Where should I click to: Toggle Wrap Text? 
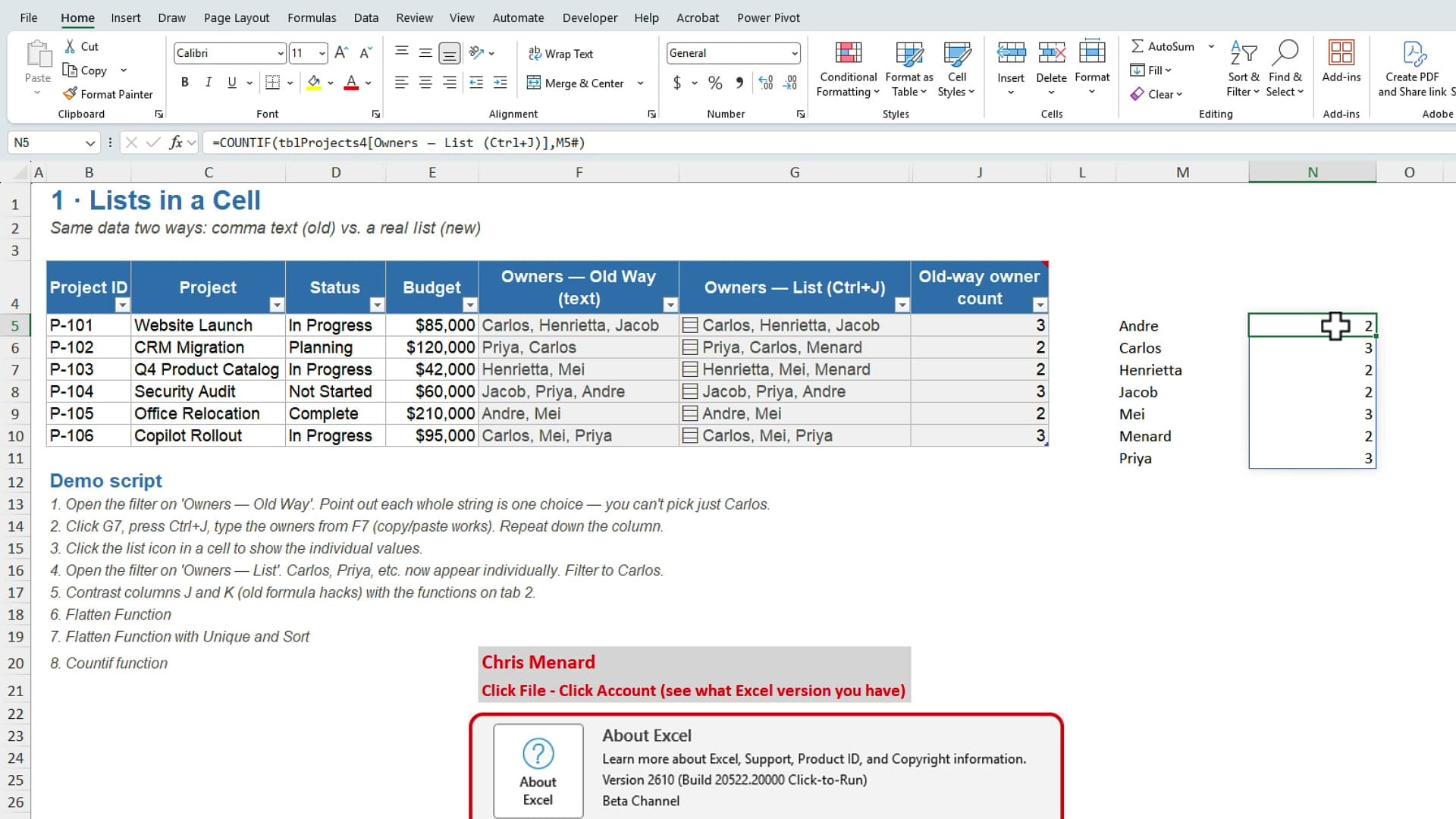(560, 53)
